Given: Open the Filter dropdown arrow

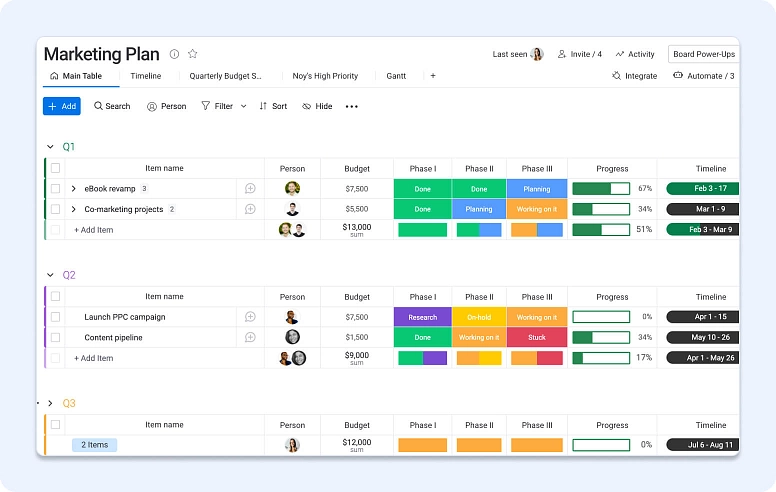Looking at the screenshot, I should pyautogui.click(x=243, y=106).
